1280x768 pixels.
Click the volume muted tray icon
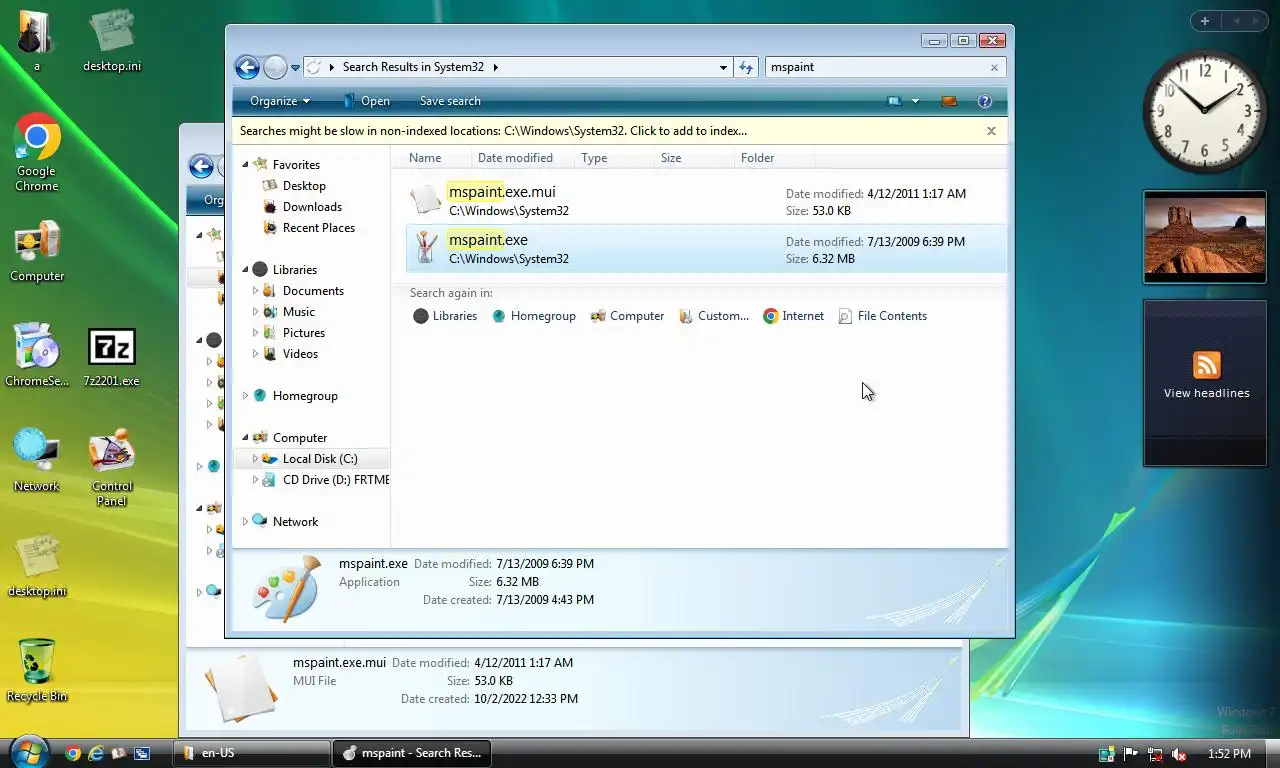click(1179, 754)
